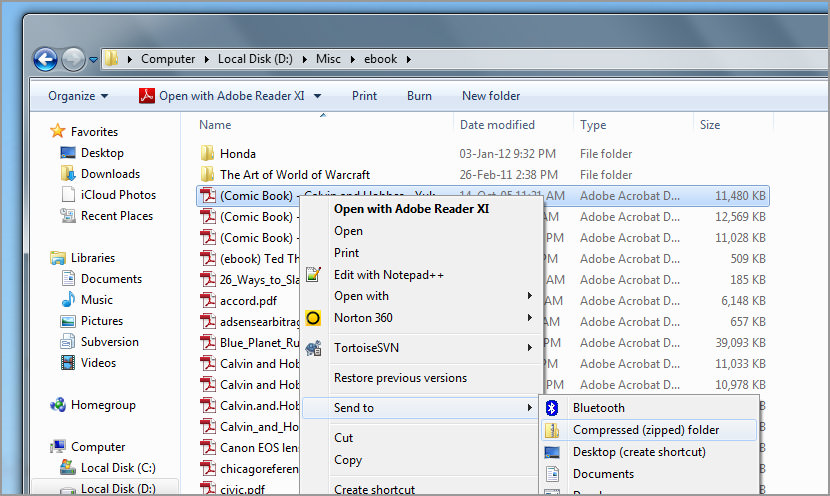Click the Norton 360 circle icon
Image resolution: width=830 pixels, height=496 pixels.
[313, 318]
